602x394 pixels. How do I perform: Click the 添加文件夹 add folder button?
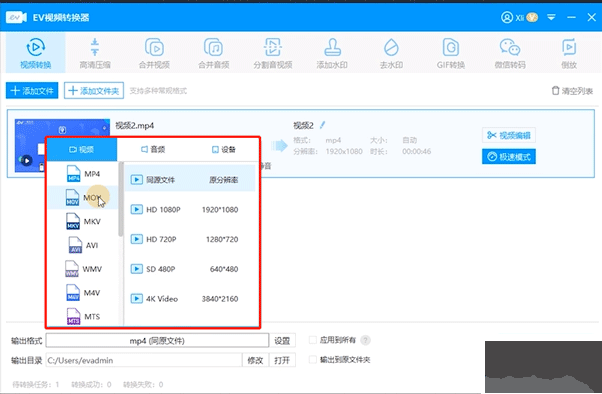[x=94, y=91]
